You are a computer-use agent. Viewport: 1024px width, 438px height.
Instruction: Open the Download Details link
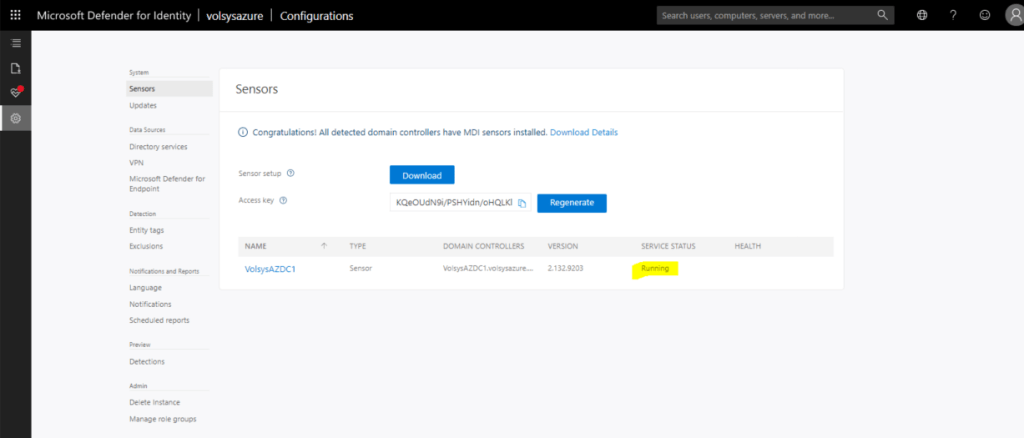(583, 132)
